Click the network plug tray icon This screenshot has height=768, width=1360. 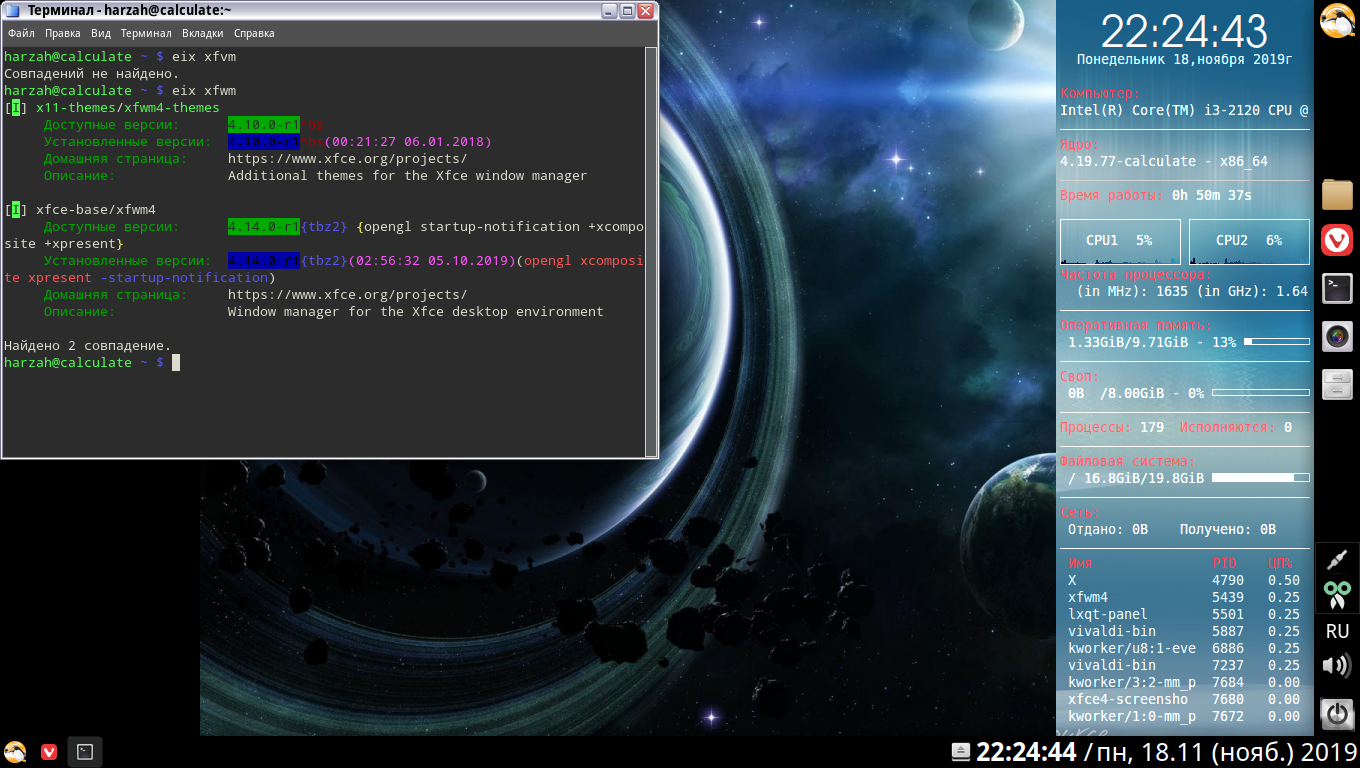(x=1337, y=561)
